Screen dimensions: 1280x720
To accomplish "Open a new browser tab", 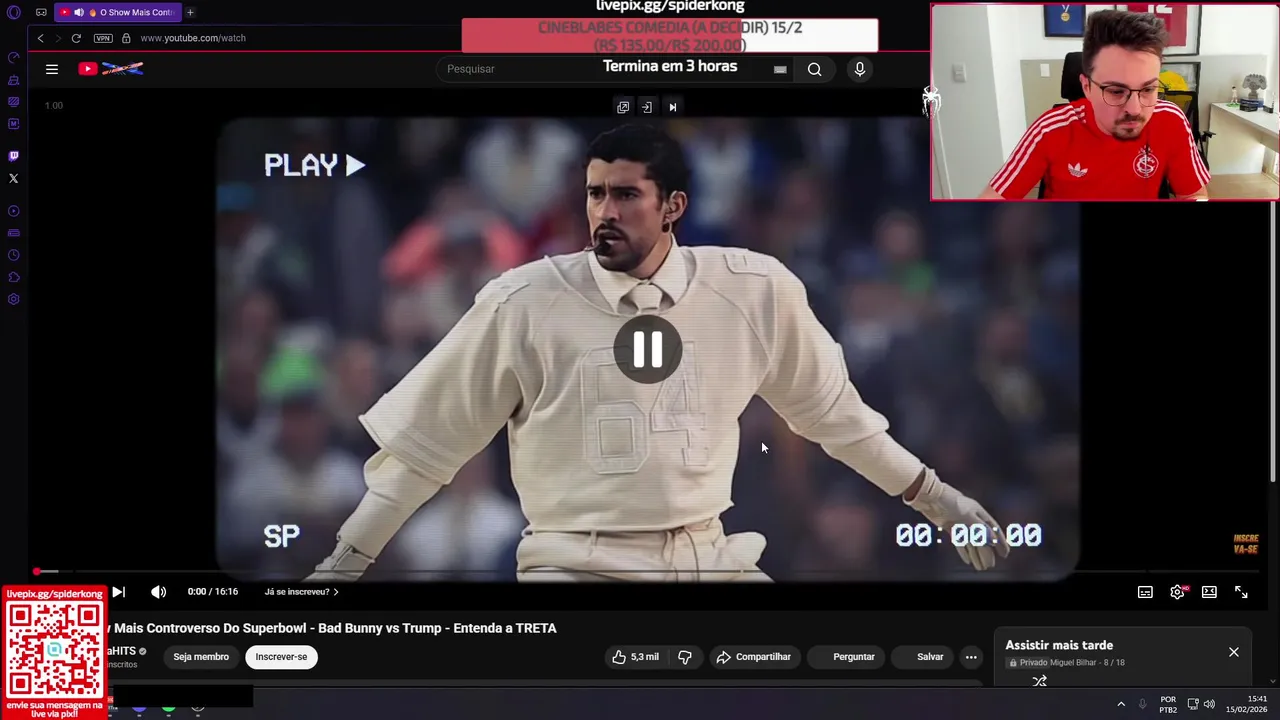I will coord(190,12).
